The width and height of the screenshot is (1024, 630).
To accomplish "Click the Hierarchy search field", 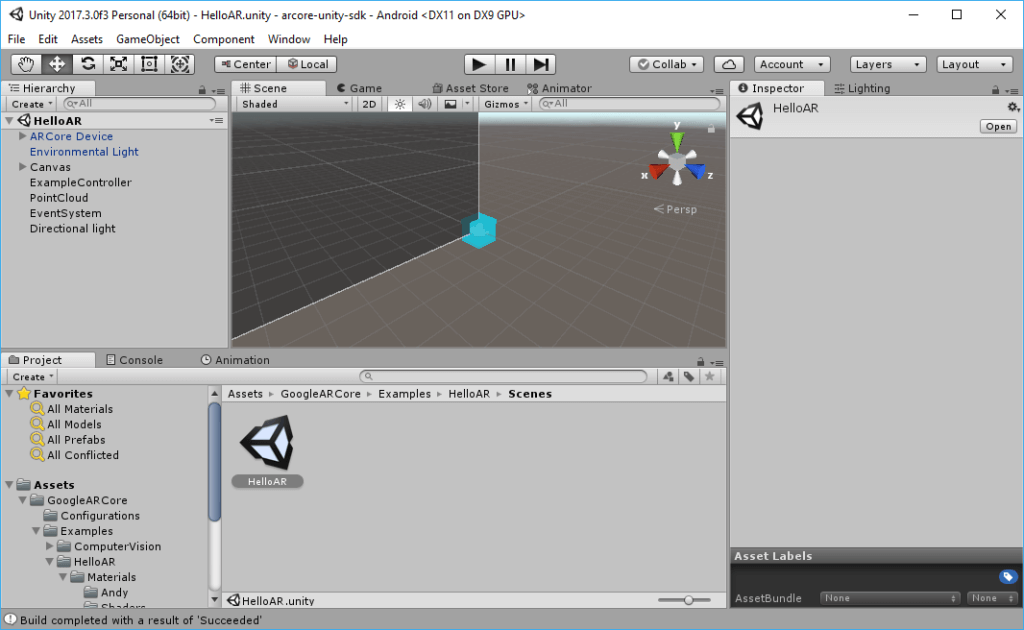I will 140,103.
